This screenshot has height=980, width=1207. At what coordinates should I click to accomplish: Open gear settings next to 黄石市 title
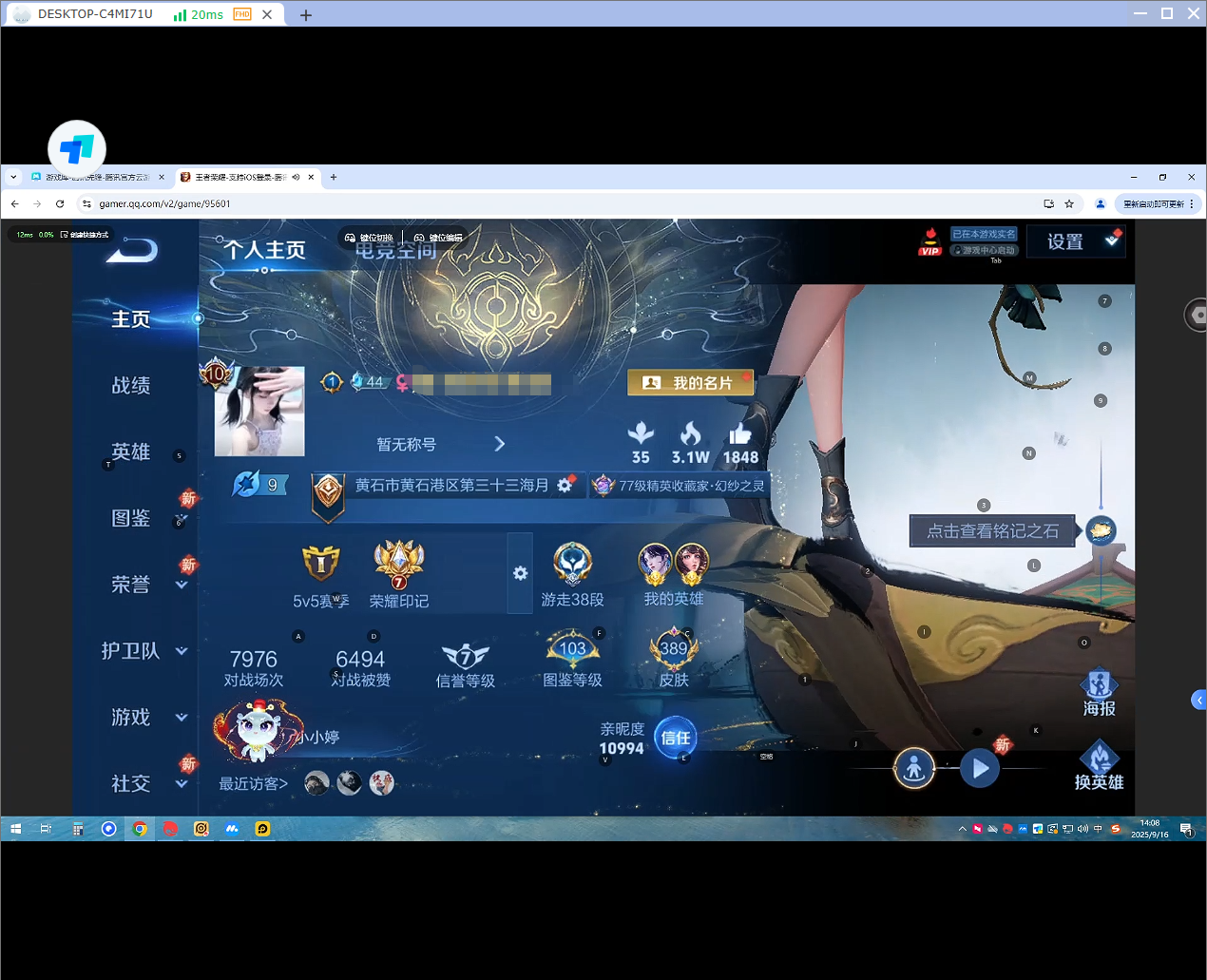(x=565, y=485)
